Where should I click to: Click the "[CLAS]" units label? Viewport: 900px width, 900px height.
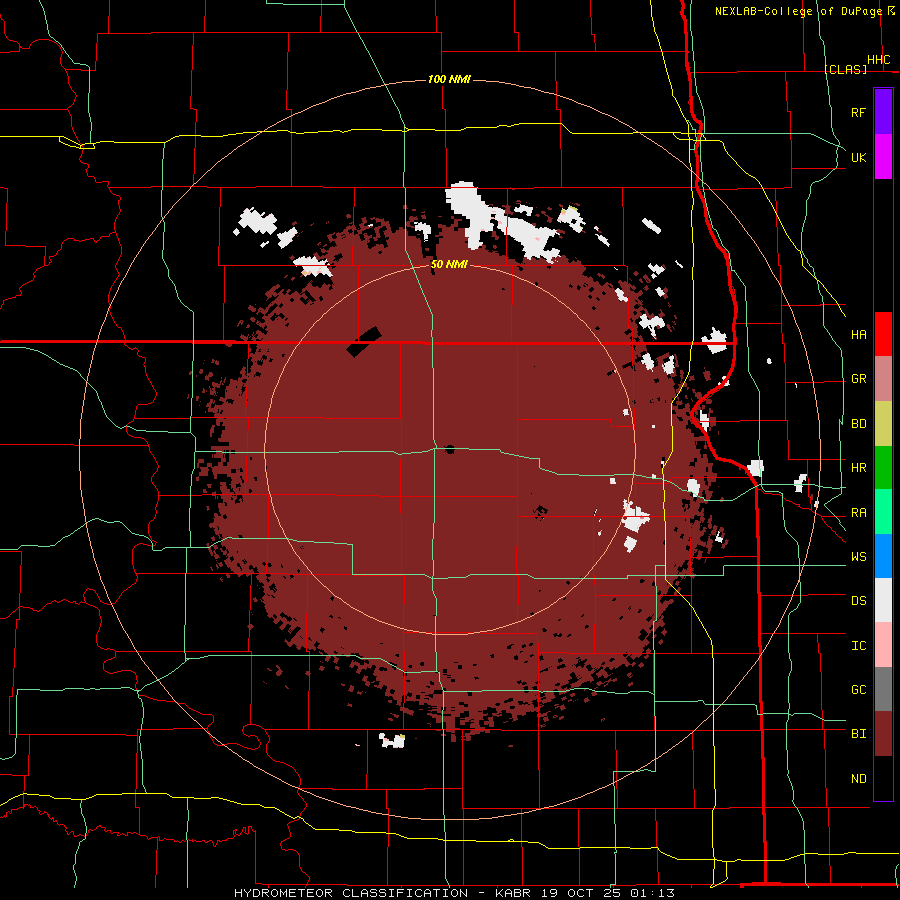[x=845, y=69]
